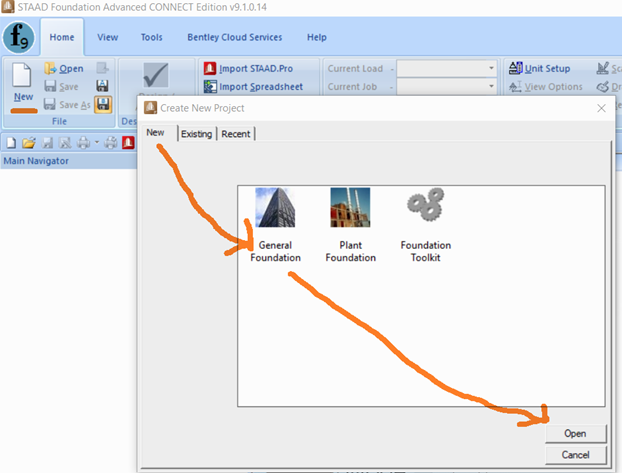Open the printer icon dropdown arrow
Screen dimensions: 622x473
coord(96,142)
